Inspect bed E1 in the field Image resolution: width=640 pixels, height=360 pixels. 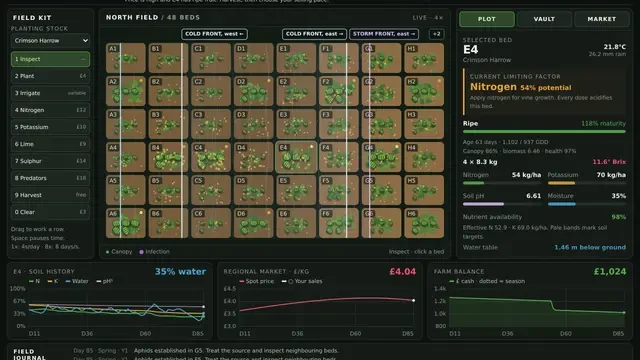pyautogui.click(x=296, y=58)
